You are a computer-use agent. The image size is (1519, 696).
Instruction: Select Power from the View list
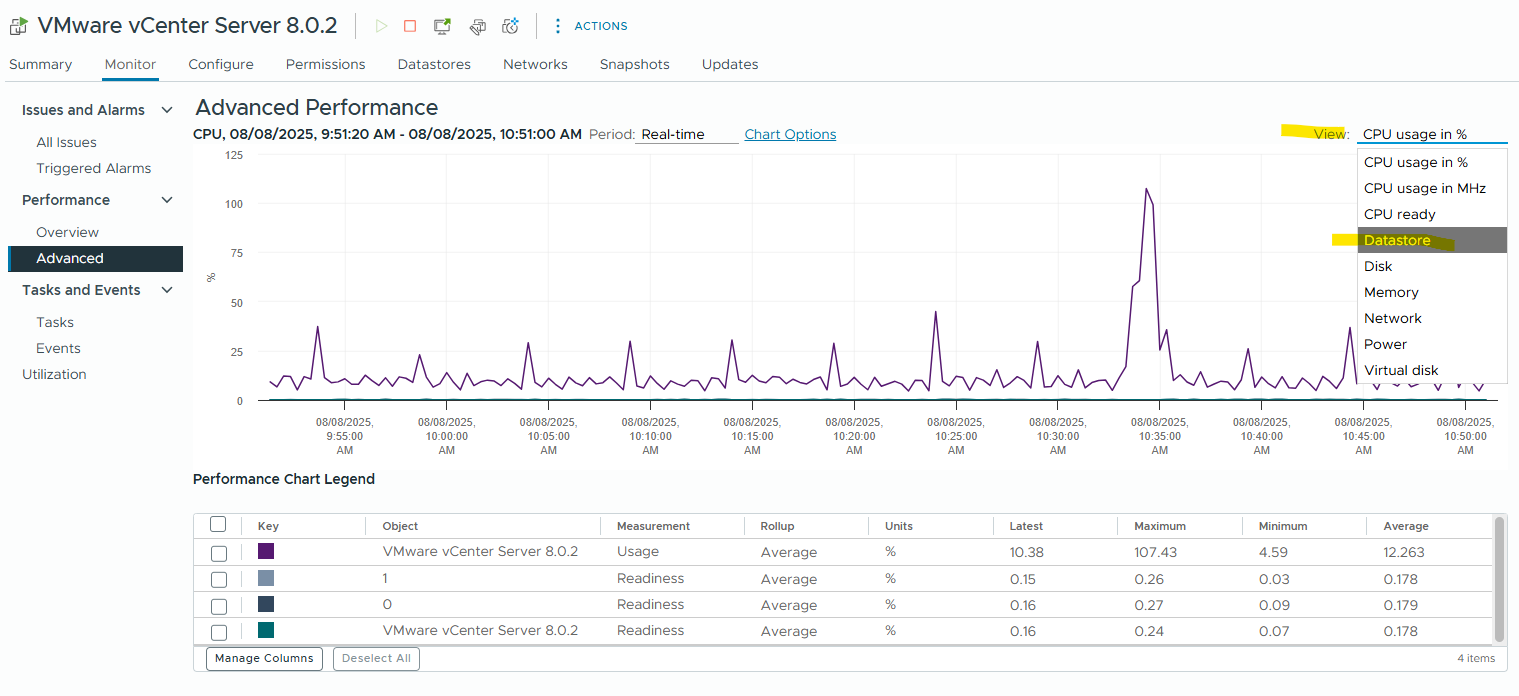1432,344
